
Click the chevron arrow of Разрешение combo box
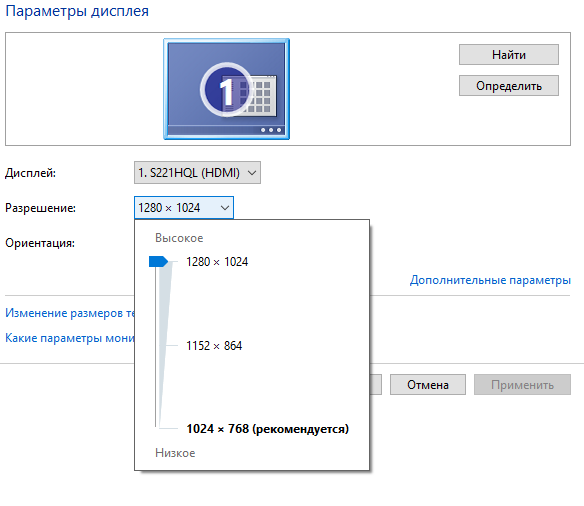click(x=225, y=208)
